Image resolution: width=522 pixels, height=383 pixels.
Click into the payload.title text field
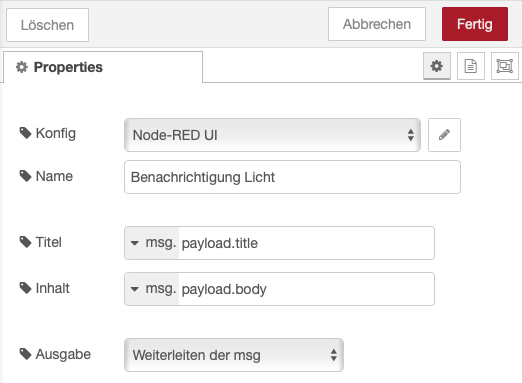point(306,243)
